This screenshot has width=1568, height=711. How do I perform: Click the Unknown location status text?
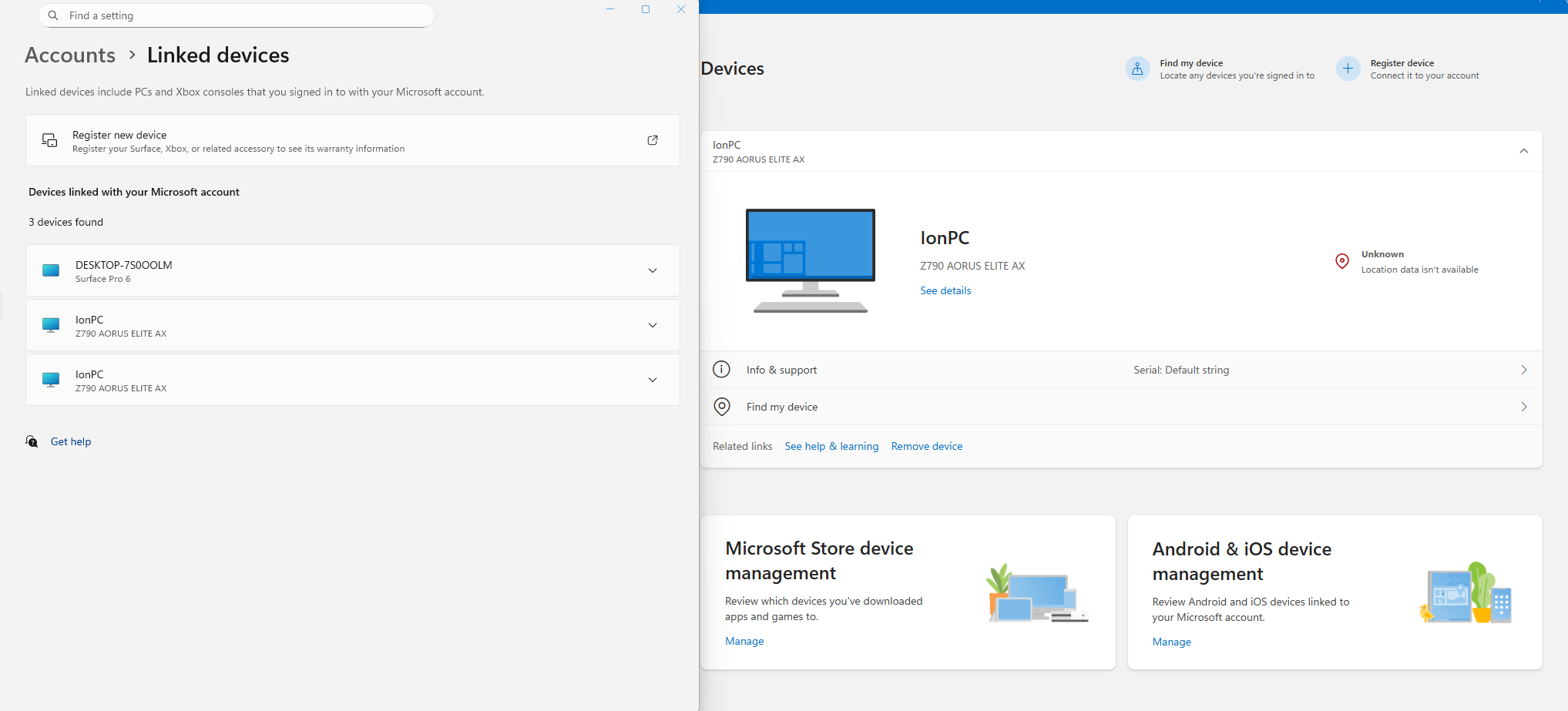click(1382, 254)
